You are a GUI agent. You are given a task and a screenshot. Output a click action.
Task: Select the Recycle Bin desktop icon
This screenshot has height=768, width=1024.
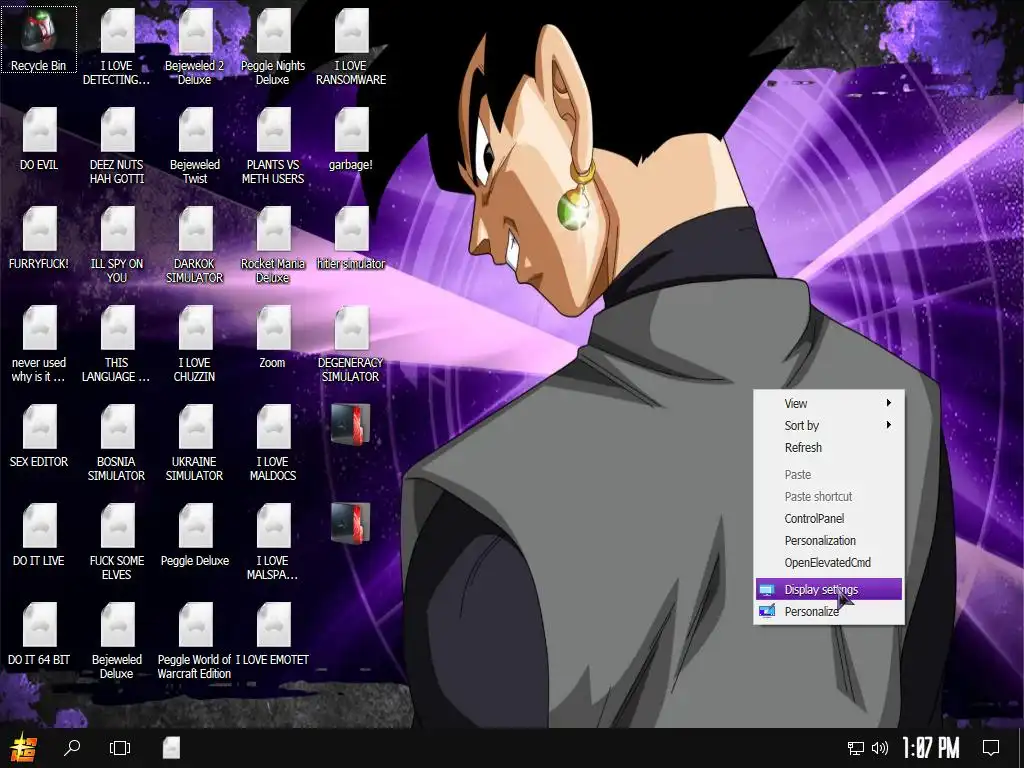tap(39, 40)
